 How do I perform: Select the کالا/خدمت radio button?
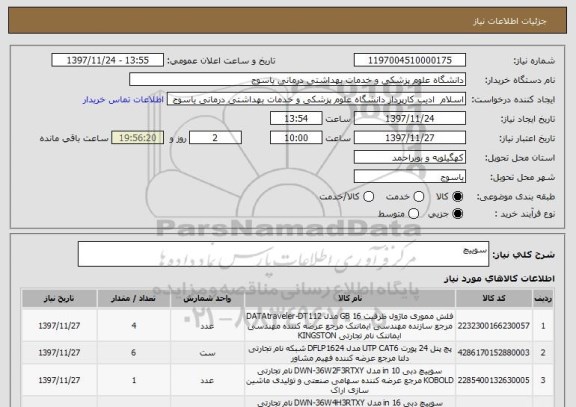coord(368,197)
